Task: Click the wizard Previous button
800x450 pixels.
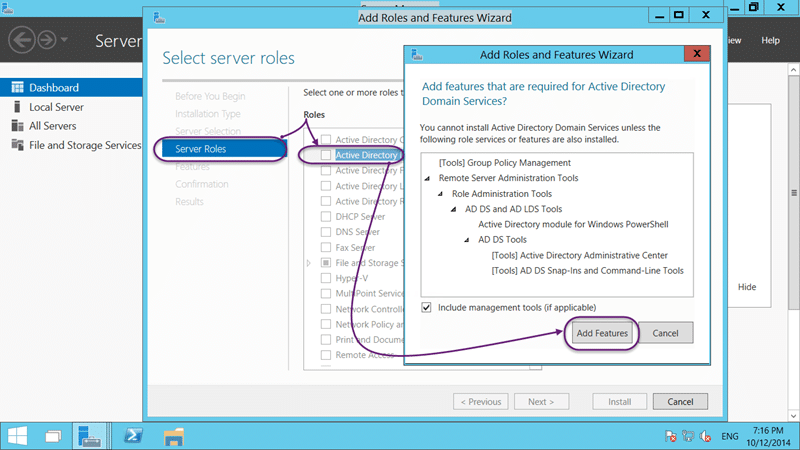Action: coord(481,402)
